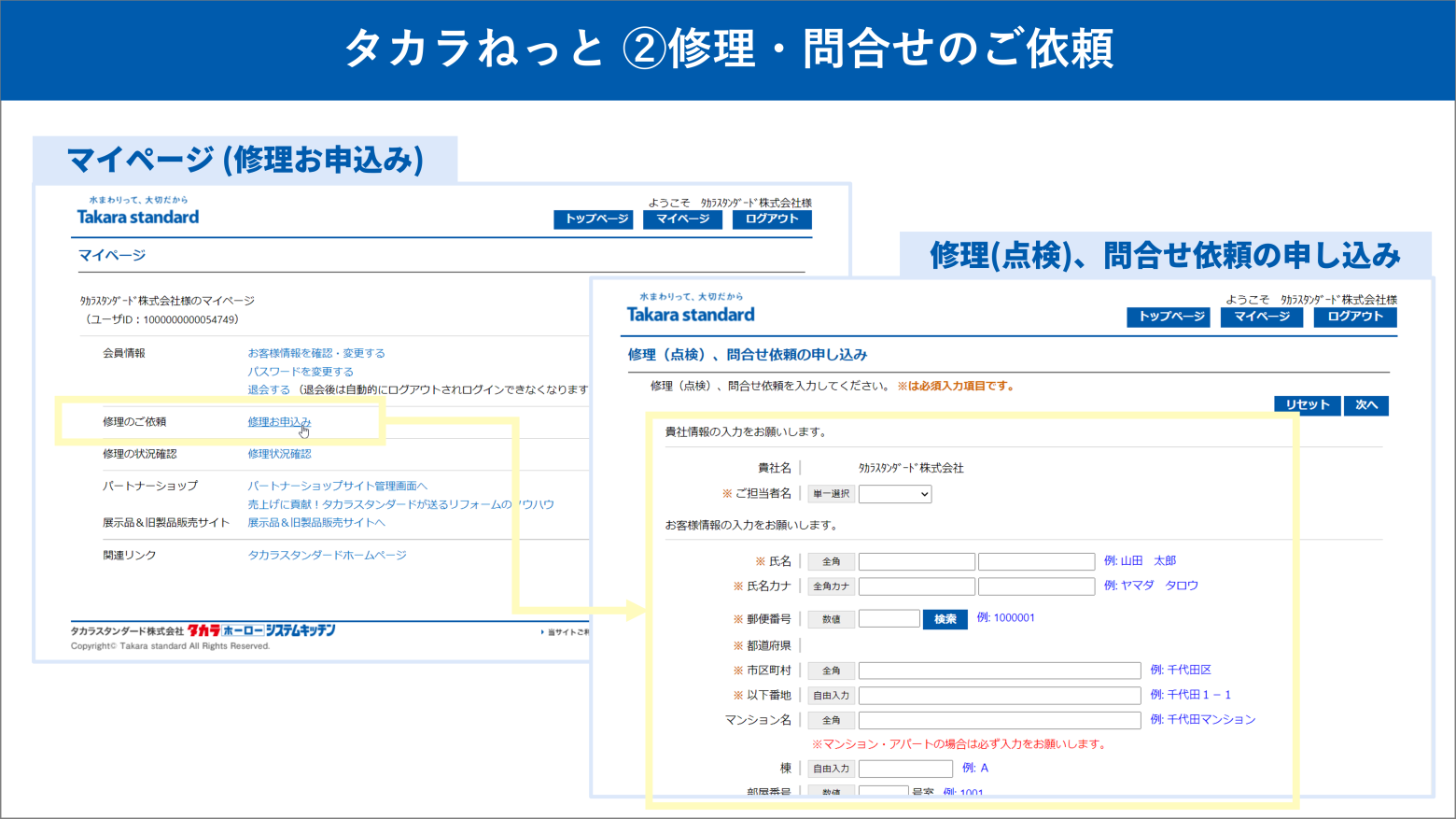Click トップページ button in 申し込み form window
The height and width of the screenshot is (819, 1456).
coord(1169,317)
